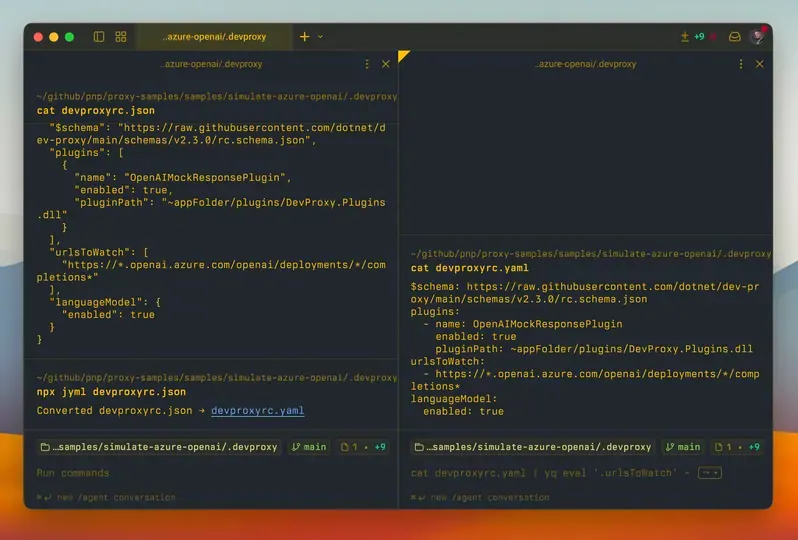Image resolution: width=798 pixels, height=540 pixels.
Task: Focus the left pane Run commands input
Action: click(211, 473)
